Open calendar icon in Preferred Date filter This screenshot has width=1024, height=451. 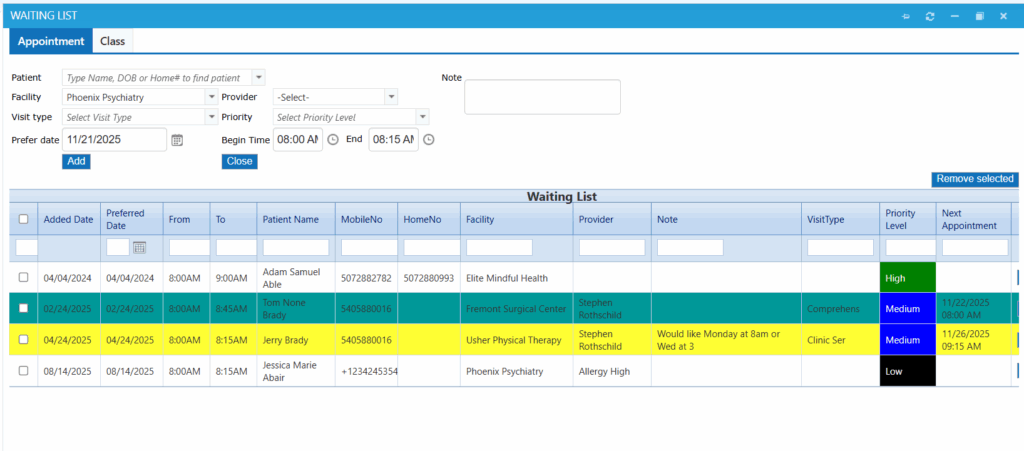tap(140, 247)
